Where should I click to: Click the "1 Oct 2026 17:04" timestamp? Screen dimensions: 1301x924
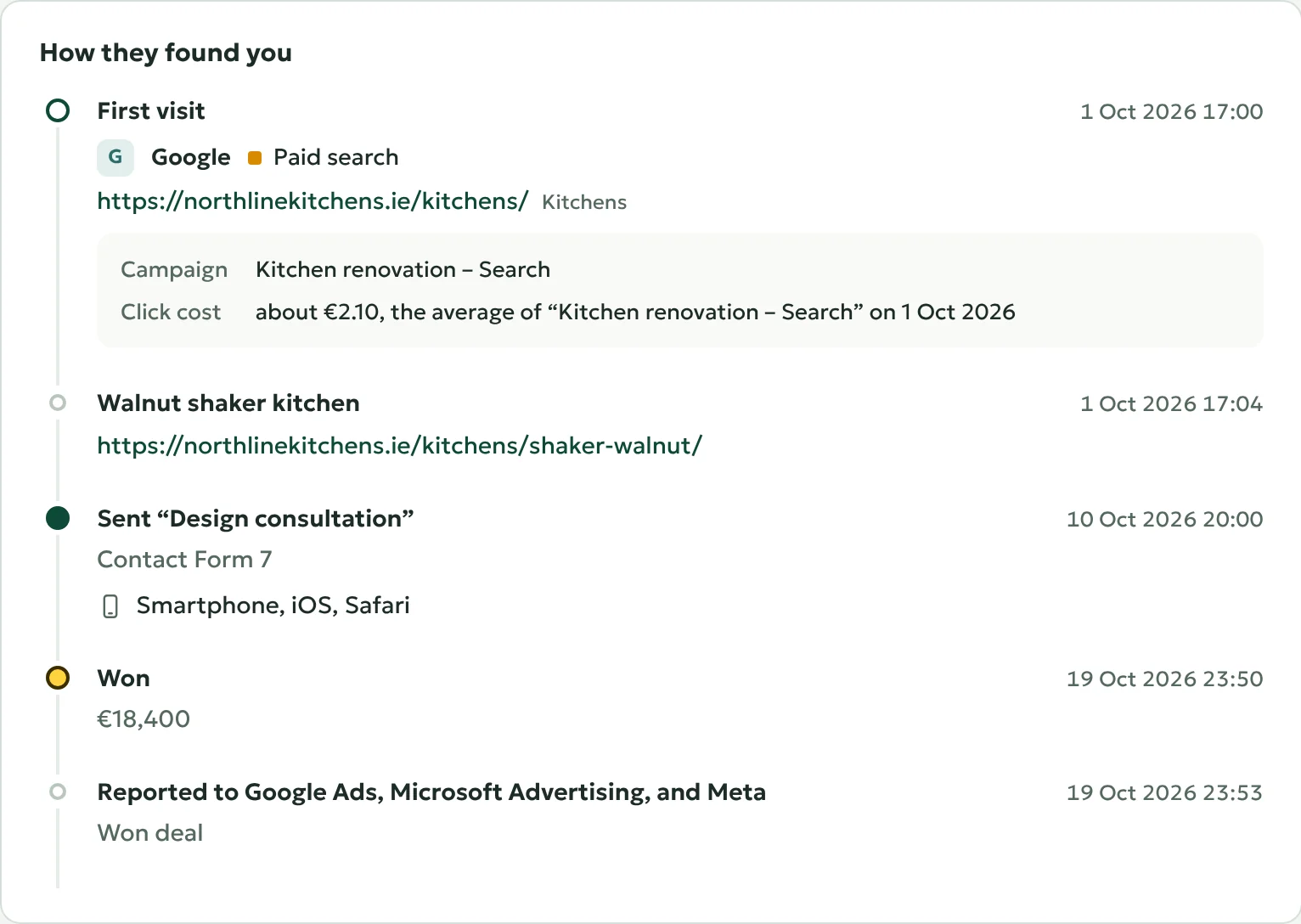(1172, 403)
